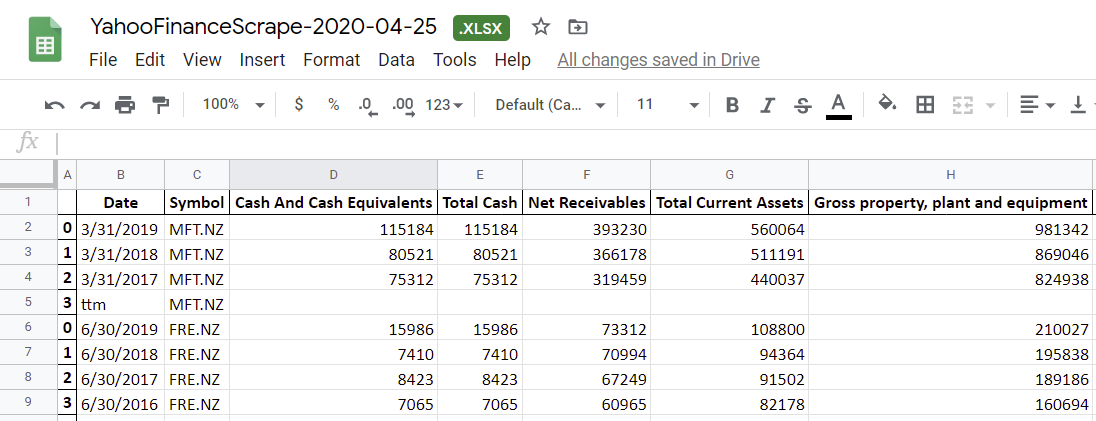Viewport: 1096px width, 421px height.
Task: Select FRE.NZ cell in row 6
Action: [x=197, y=328]
